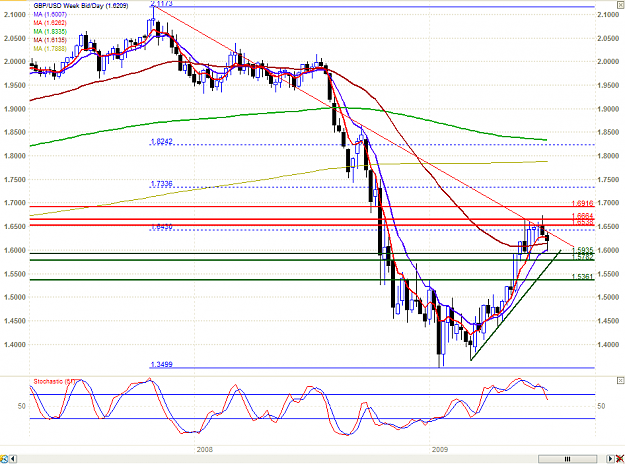This screenshot has height=464, width=625.
Task: Click the GBP/USD Week Bid/Day chart title
Action: coord(81,6)
